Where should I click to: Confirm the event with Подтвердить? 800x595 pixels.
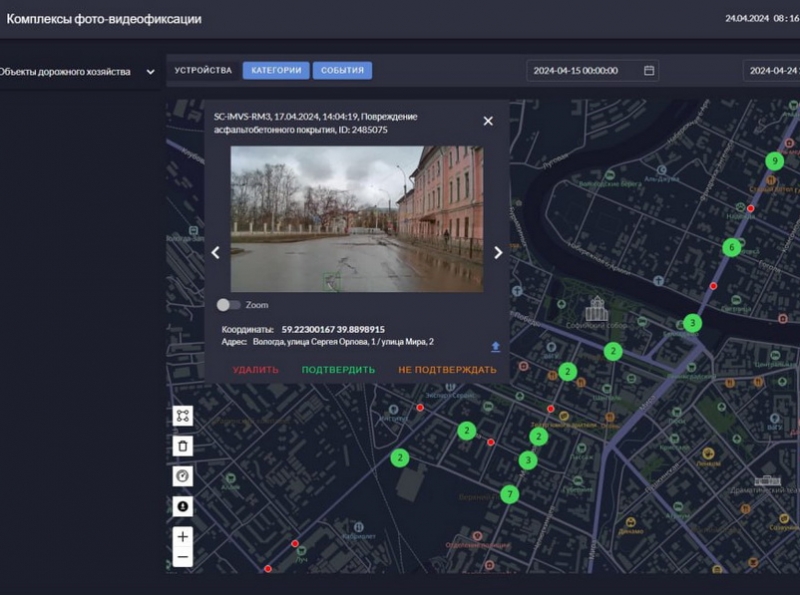click(x=338, y=370)
